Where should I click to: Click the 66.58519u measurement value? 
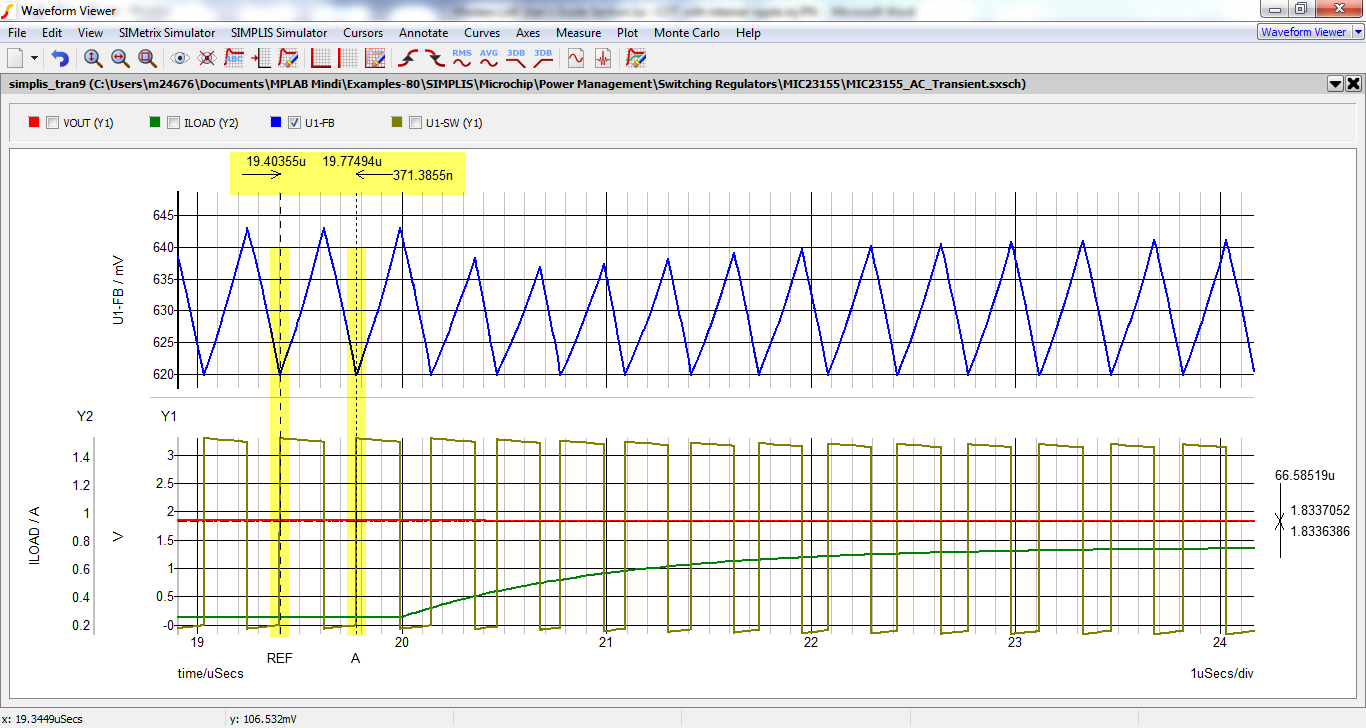[1306, 474]
